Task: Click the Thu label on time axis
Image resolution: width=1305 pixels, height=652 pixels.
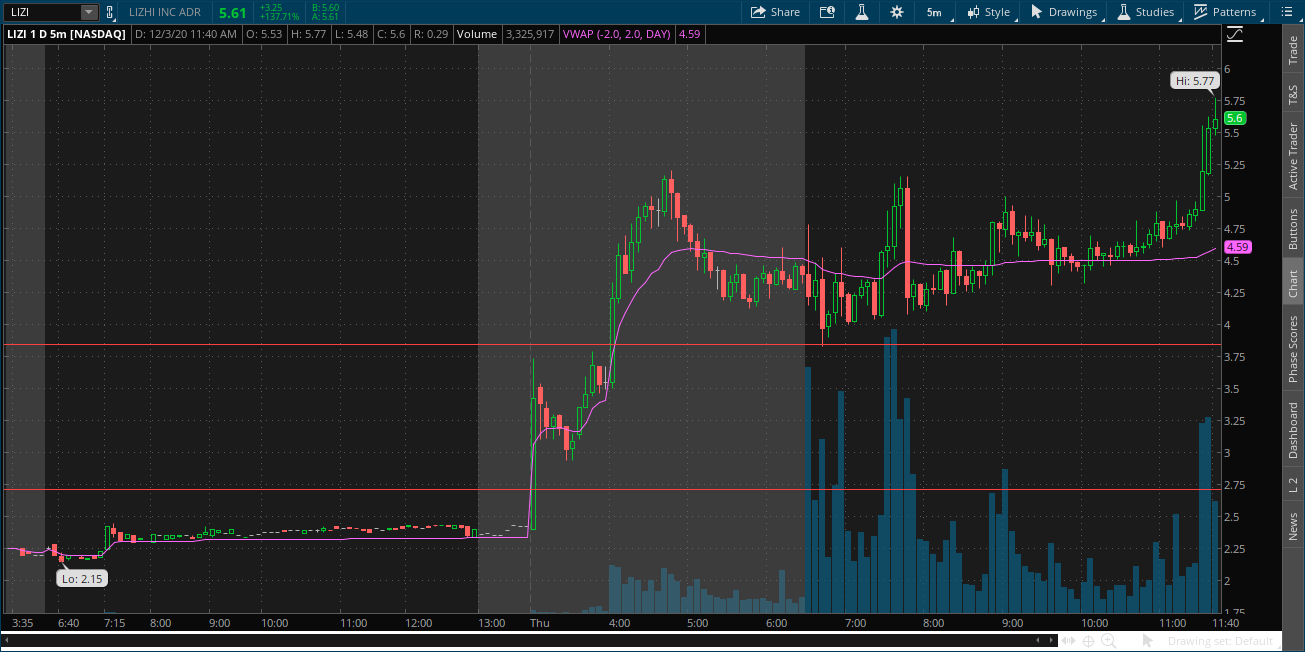Action: [539, 622]
